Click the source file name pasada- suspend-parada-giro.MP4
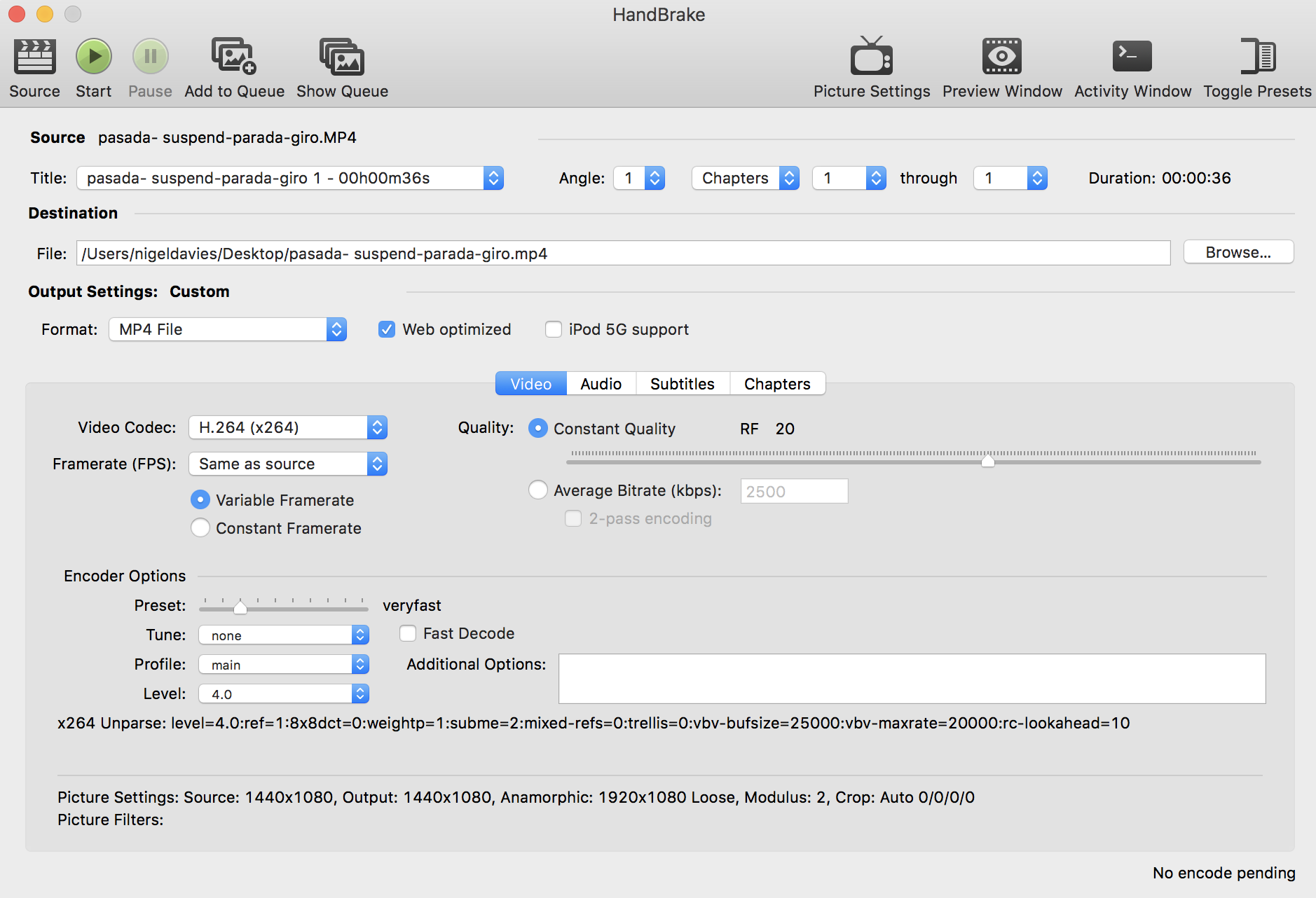Image resolution: width=1316 pixels, height=898 pixels. pyautogui.click(x=227, y=137)
